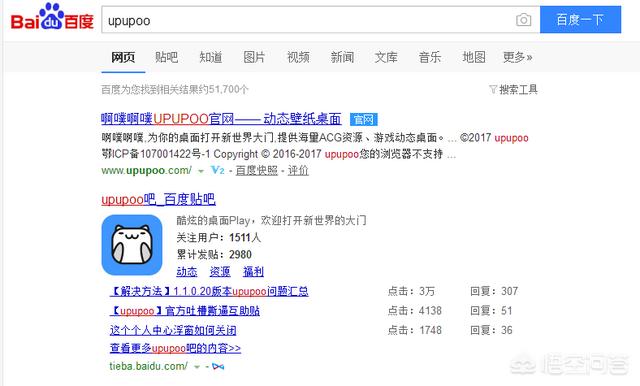
Task: Switch to the 视频 videos tab
Action: click(298, 57)
